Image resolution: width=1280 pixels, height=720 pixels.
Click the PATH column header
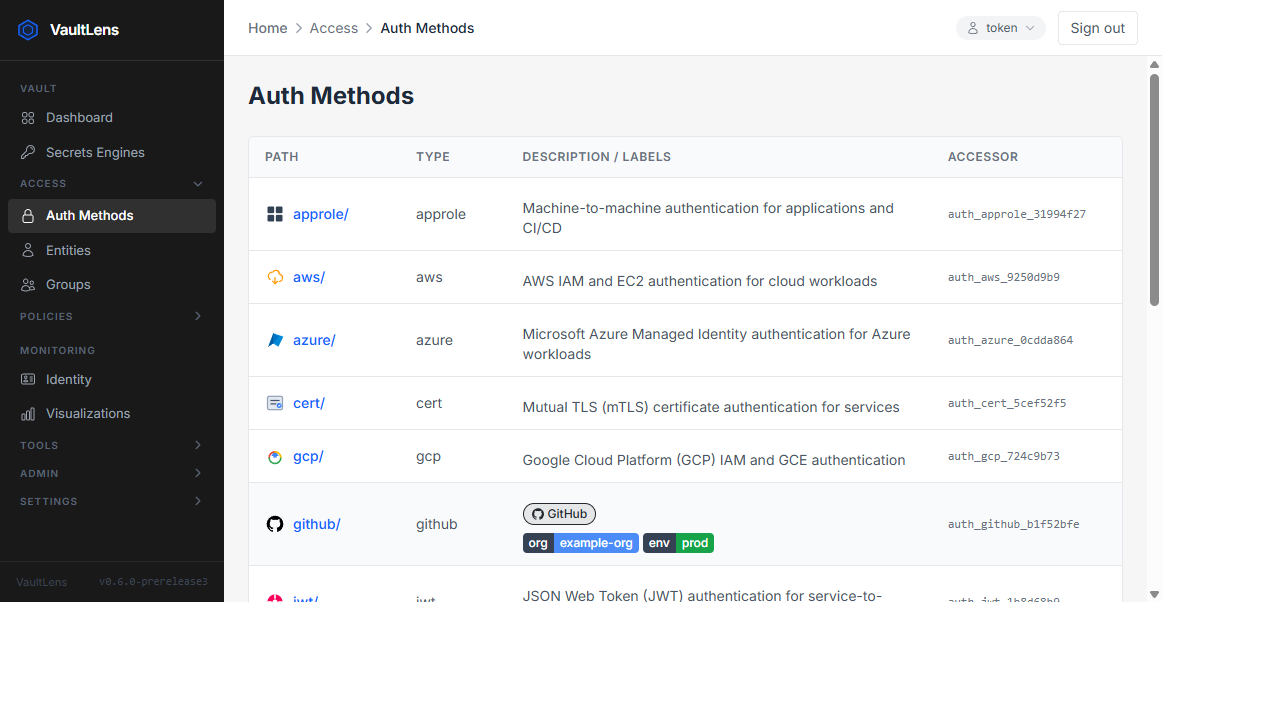[x=282, y=157]
